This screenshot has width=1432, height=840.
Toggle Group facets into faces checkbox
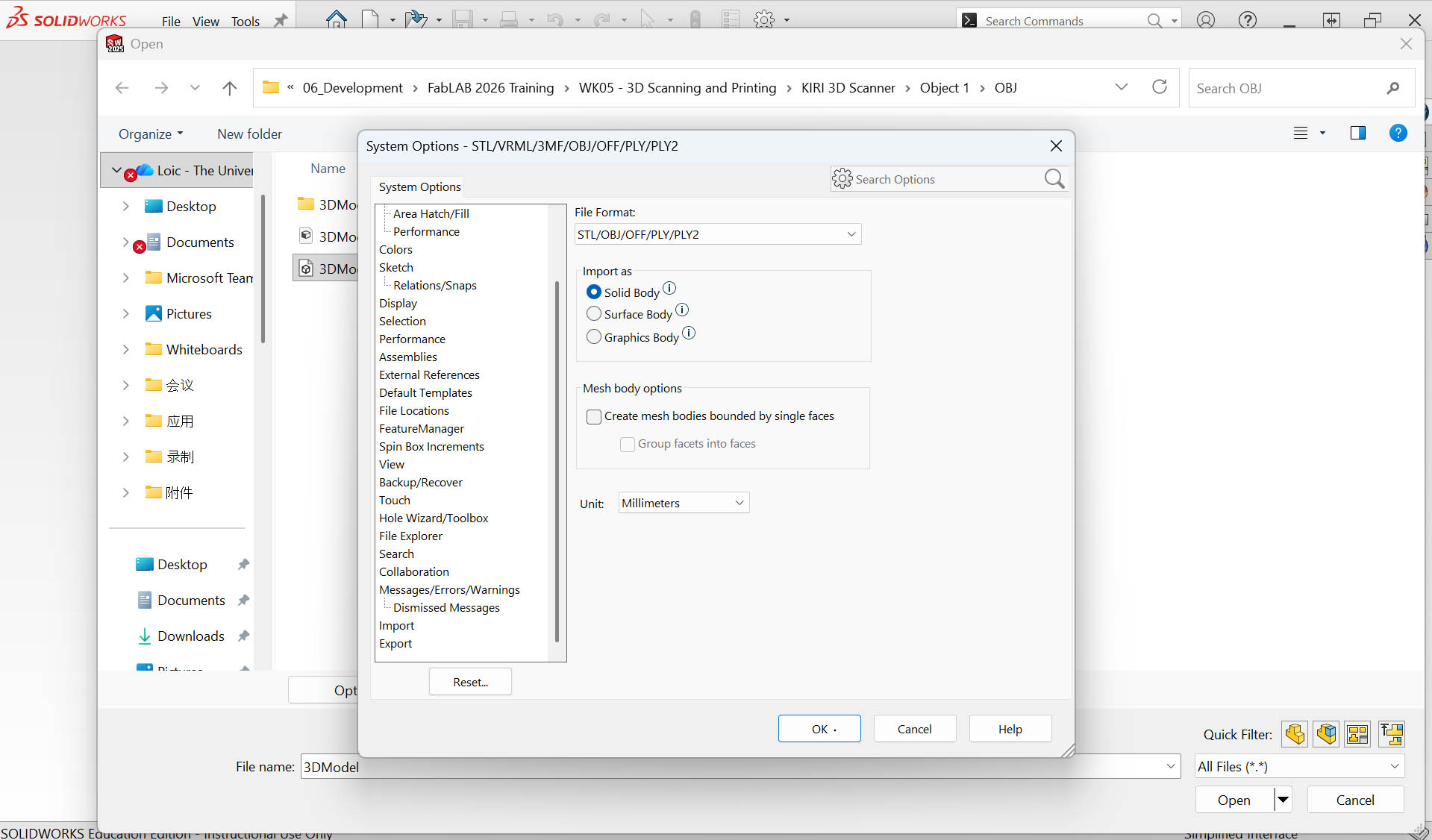pos(628,444)
